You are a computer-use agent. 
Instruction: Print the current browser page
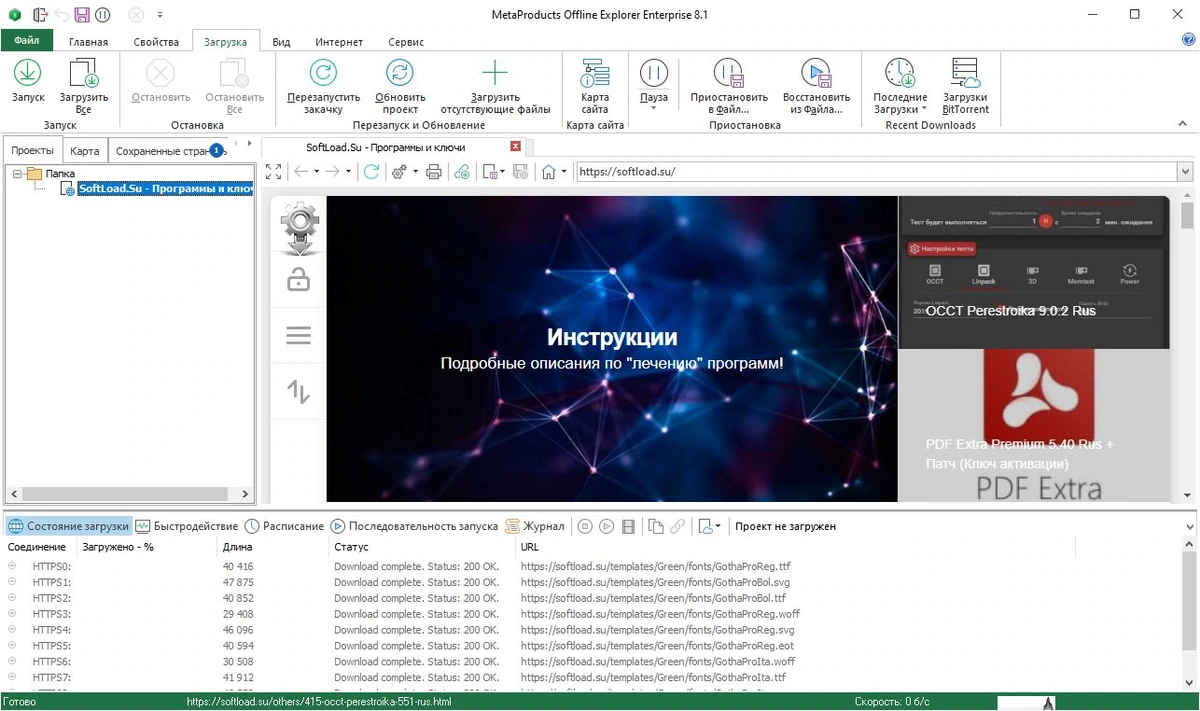(x=434, y=172)
